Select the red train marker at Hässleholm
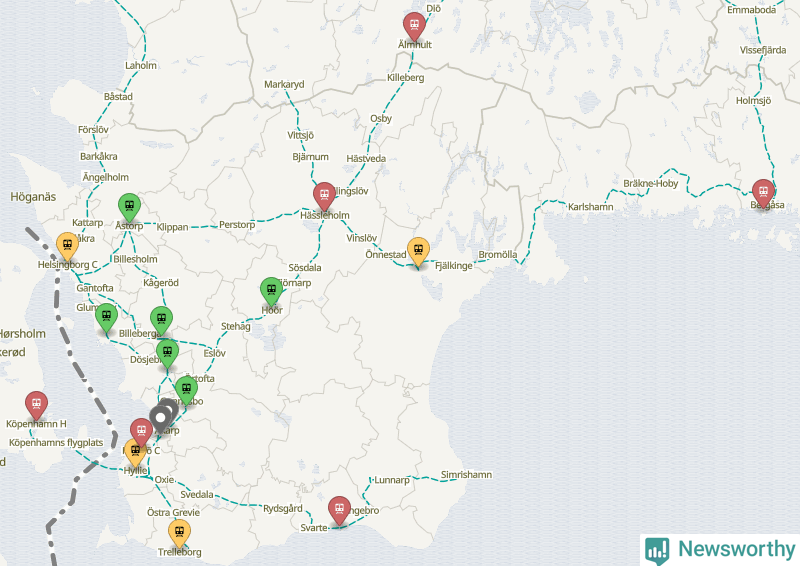 point(324,196)
